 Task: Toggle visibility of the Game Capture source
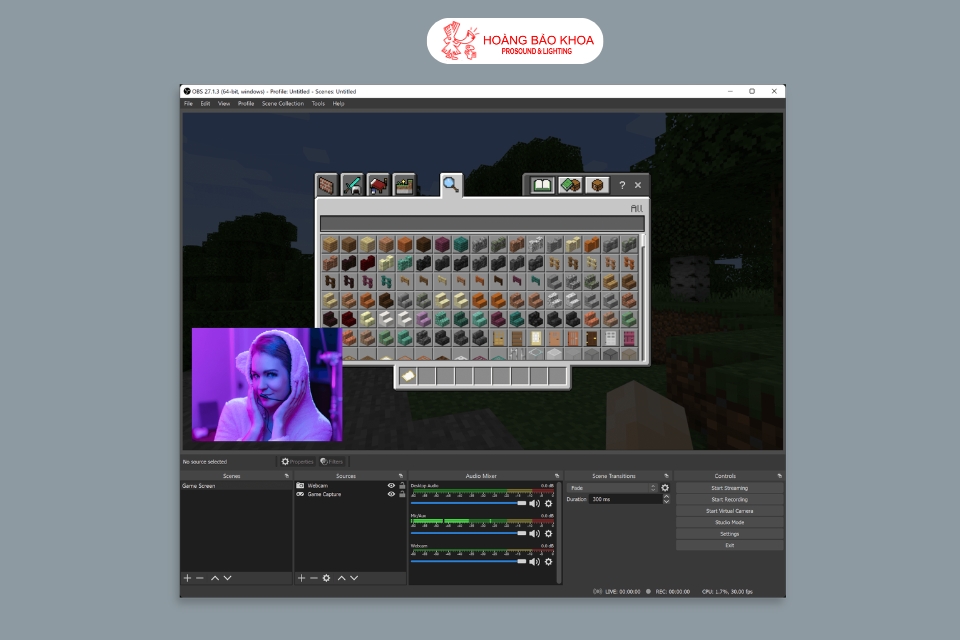pos(391,494)
